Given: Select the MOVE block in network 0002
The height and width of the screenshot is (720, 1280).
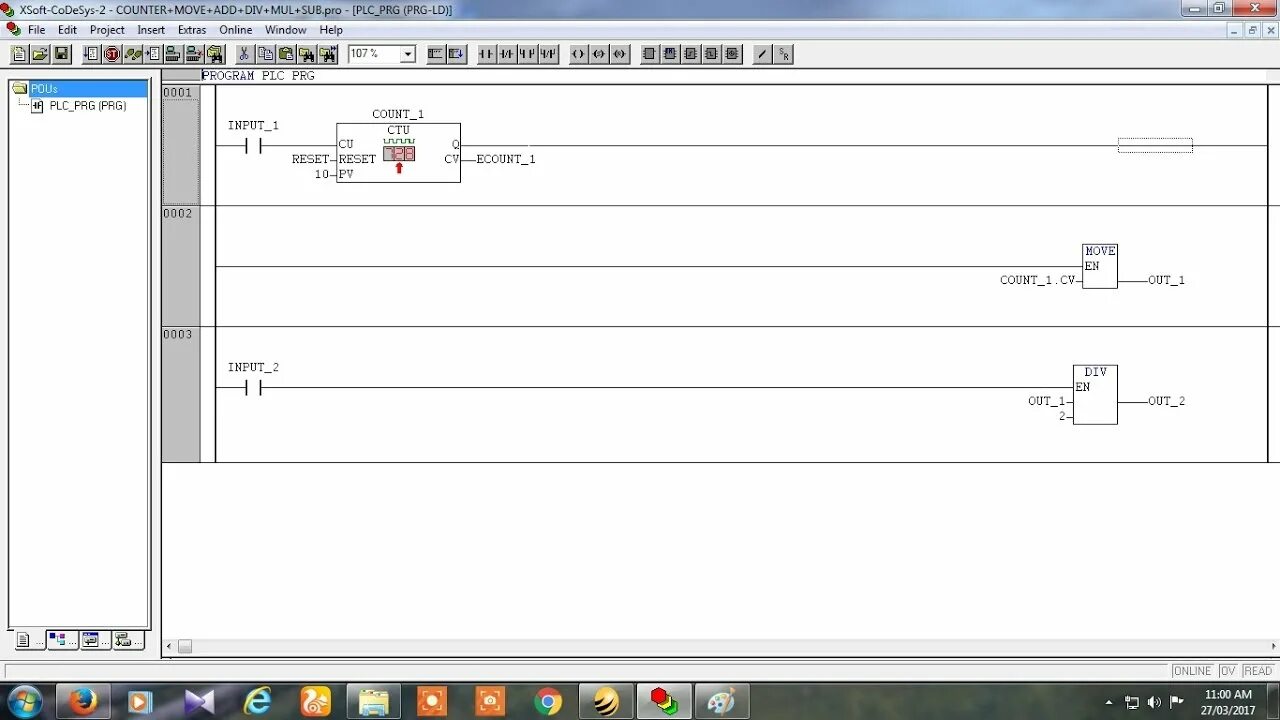Looking at the screenshot, I should pyautogui.click(x=1100, y=266).
